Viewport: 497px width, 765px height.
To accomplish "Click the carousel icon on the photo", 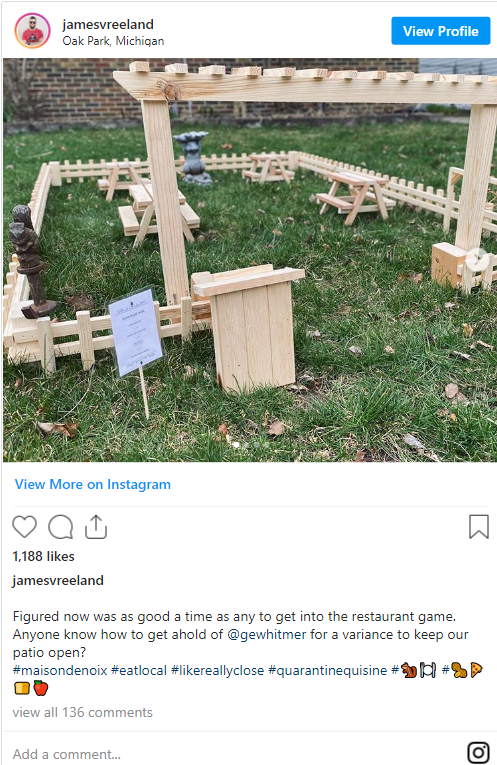I will [477, 260].
